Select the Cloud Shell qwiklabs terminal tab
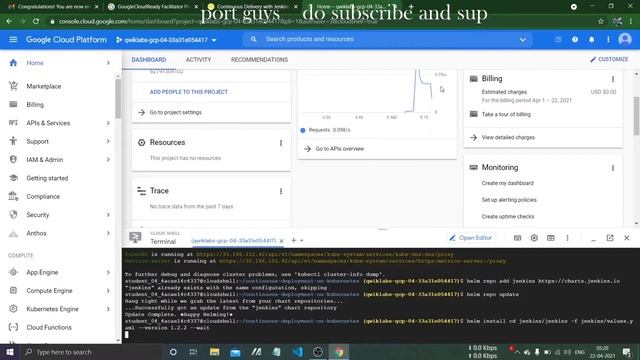This screenshot has width=640, height=360. (x=233, y=241)
